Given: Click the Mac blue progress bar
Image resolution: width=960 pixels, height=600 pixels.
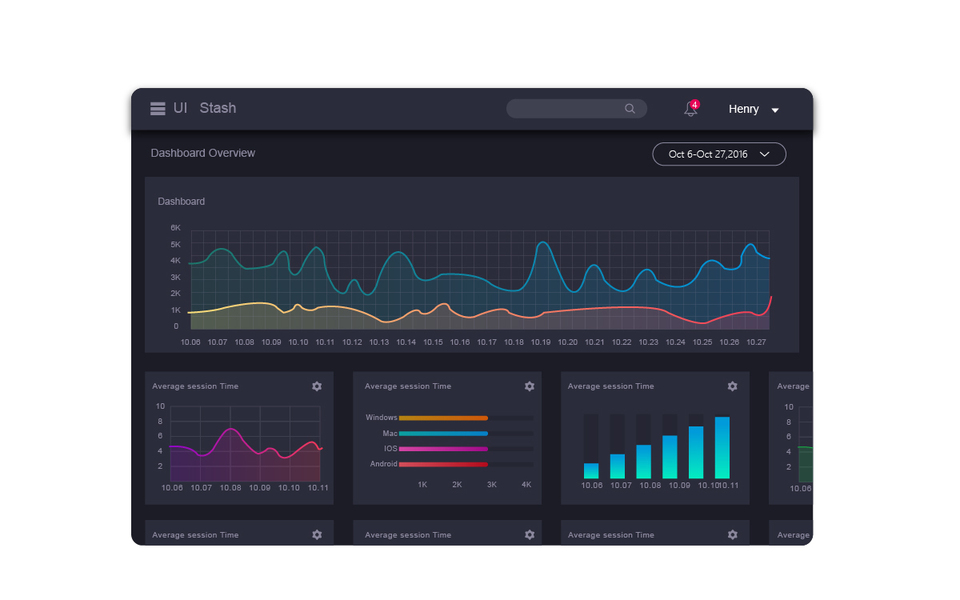Looking at the screenshot, I should point(443,433).
